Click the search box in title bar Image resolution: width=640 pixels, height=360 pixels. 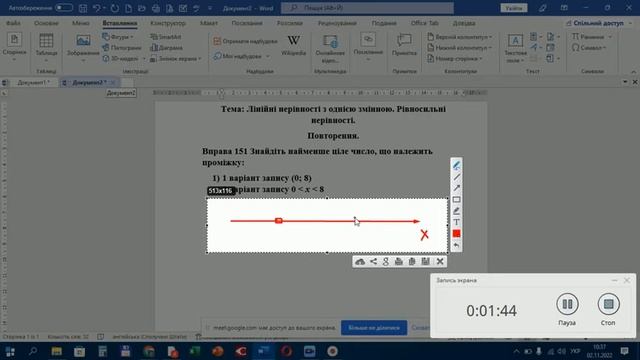point(367,8)
